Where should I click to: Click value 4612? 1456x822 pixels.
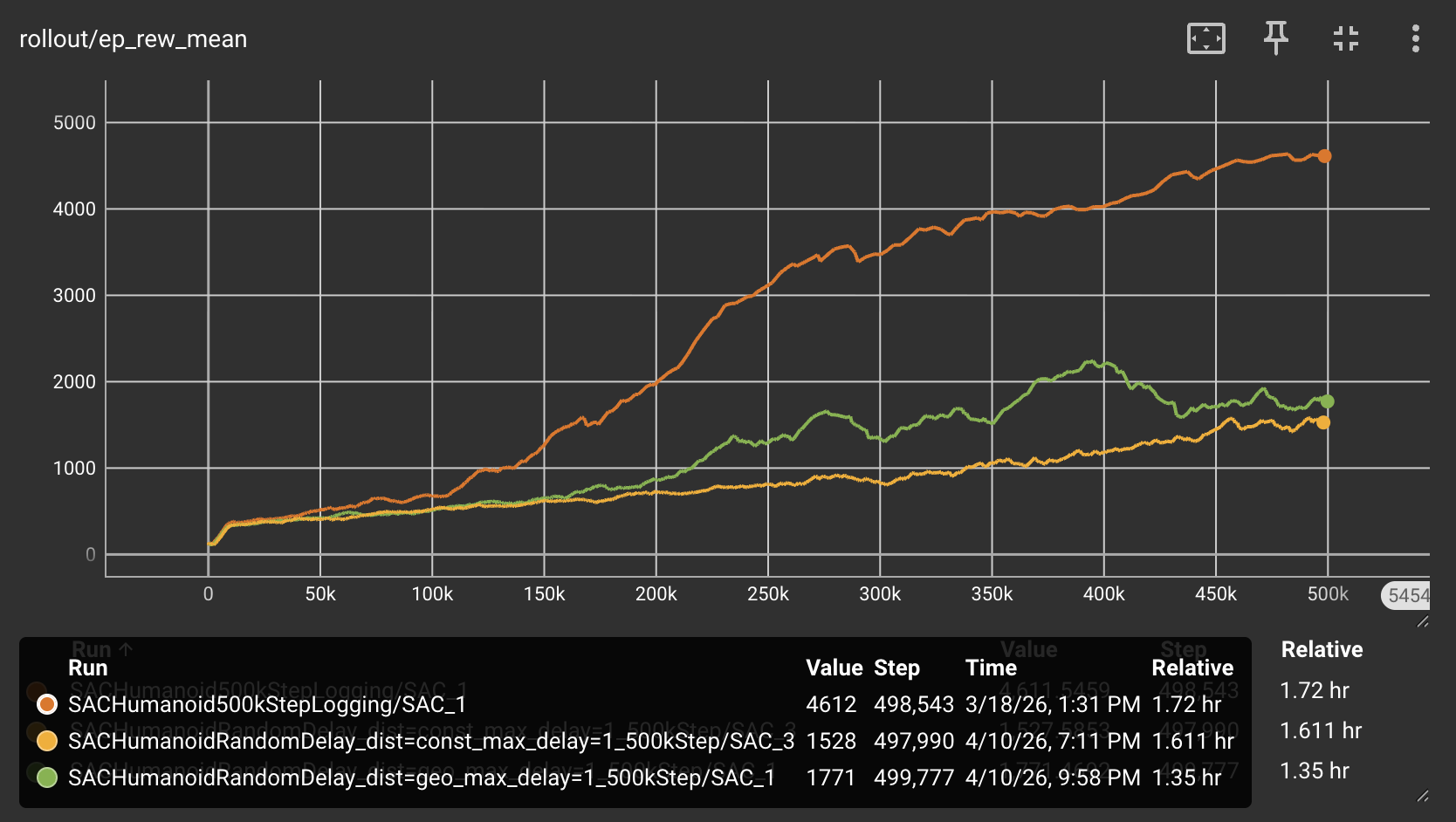click(831, 704)
